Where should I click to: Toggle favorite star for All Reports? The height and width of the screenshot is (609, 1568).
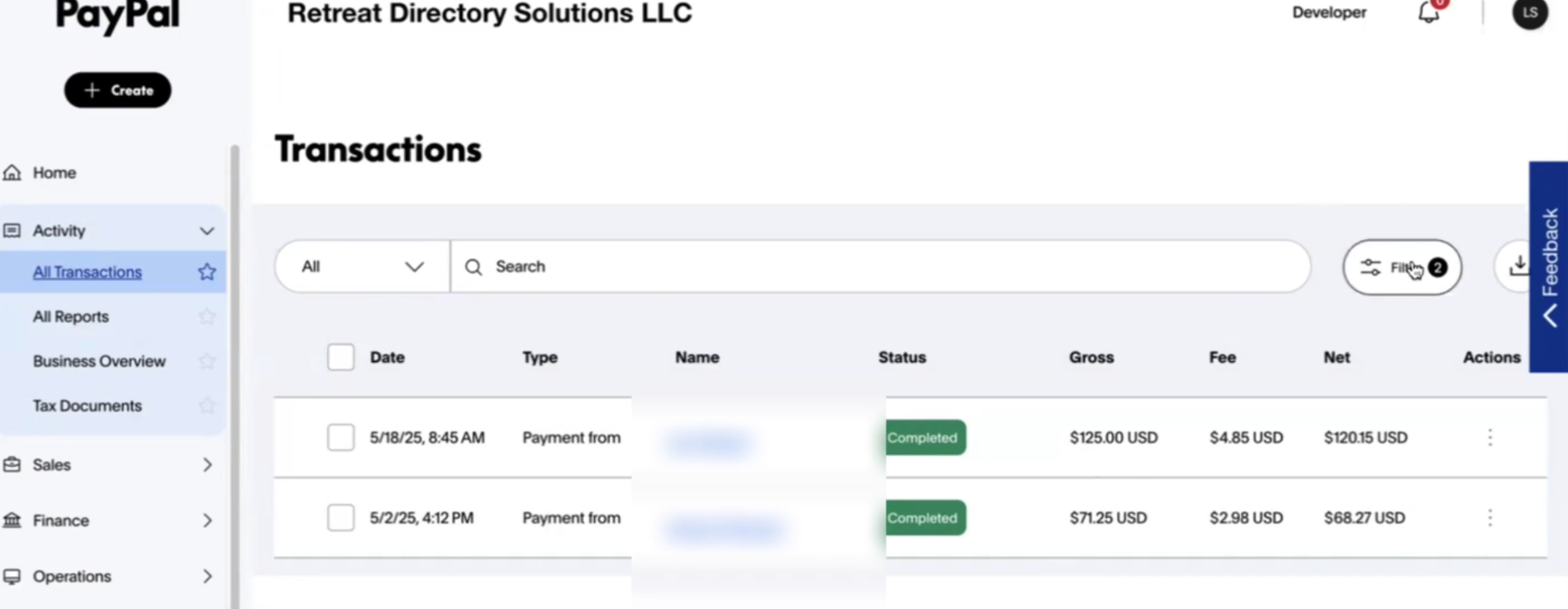click(x=207, y=316)
